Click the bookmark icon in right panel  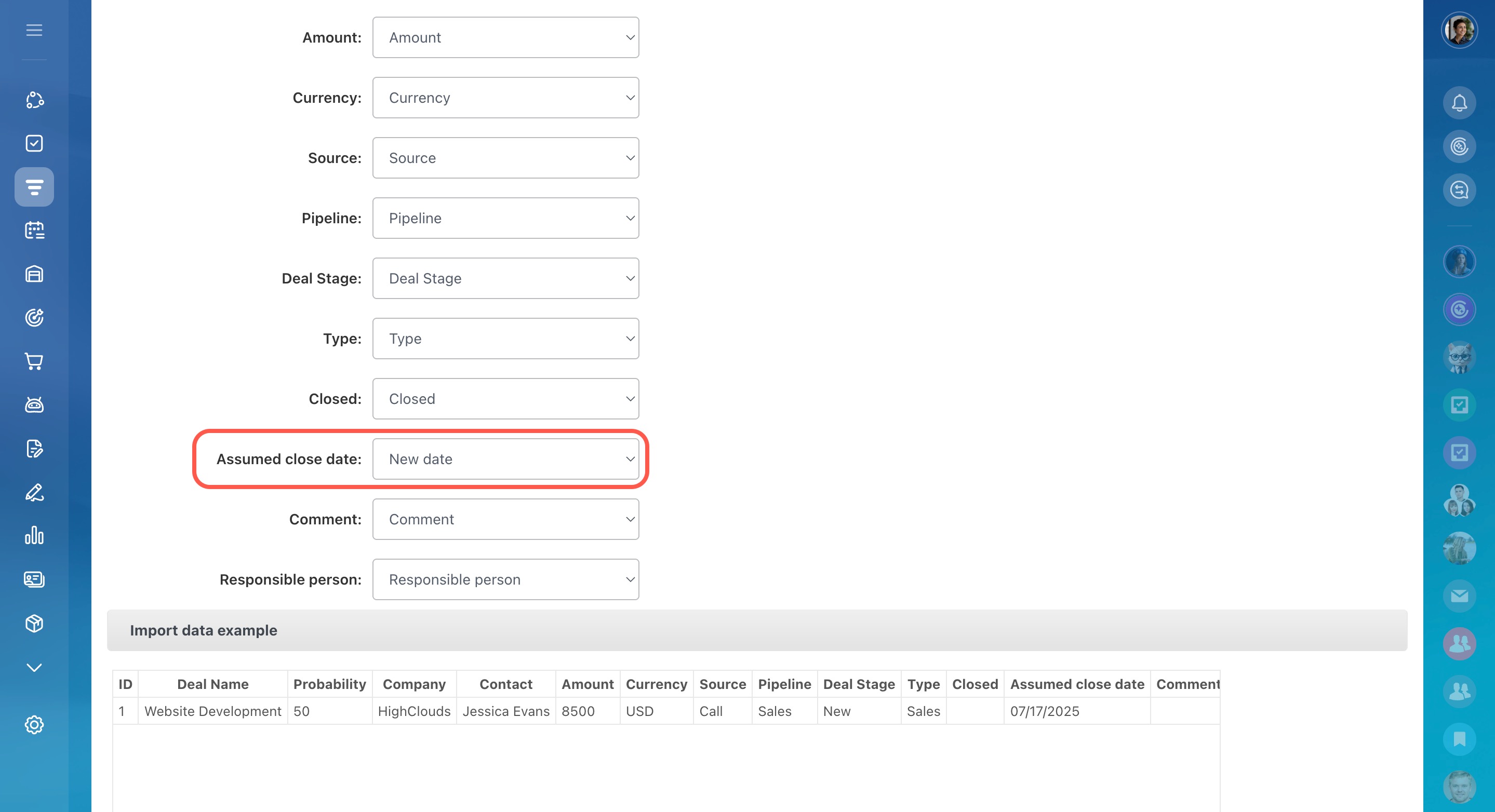(1459, 739)
